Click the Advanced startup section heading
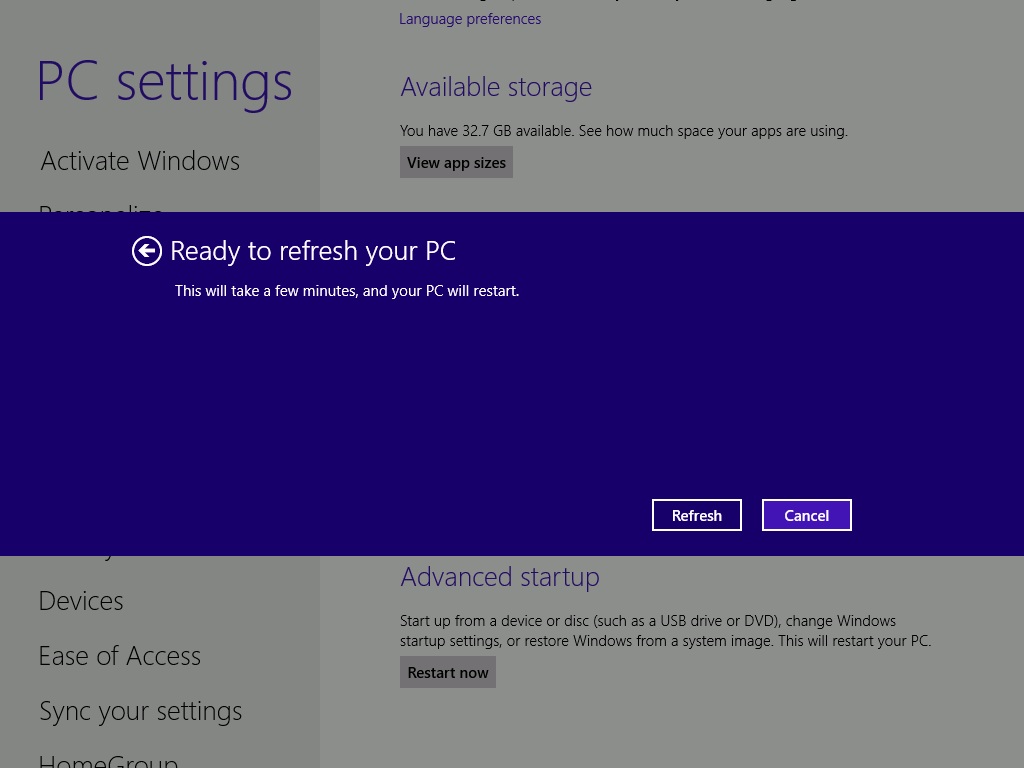Viewport: 1024px width, 768px height. pyautogui.click(x=499, y=577)
